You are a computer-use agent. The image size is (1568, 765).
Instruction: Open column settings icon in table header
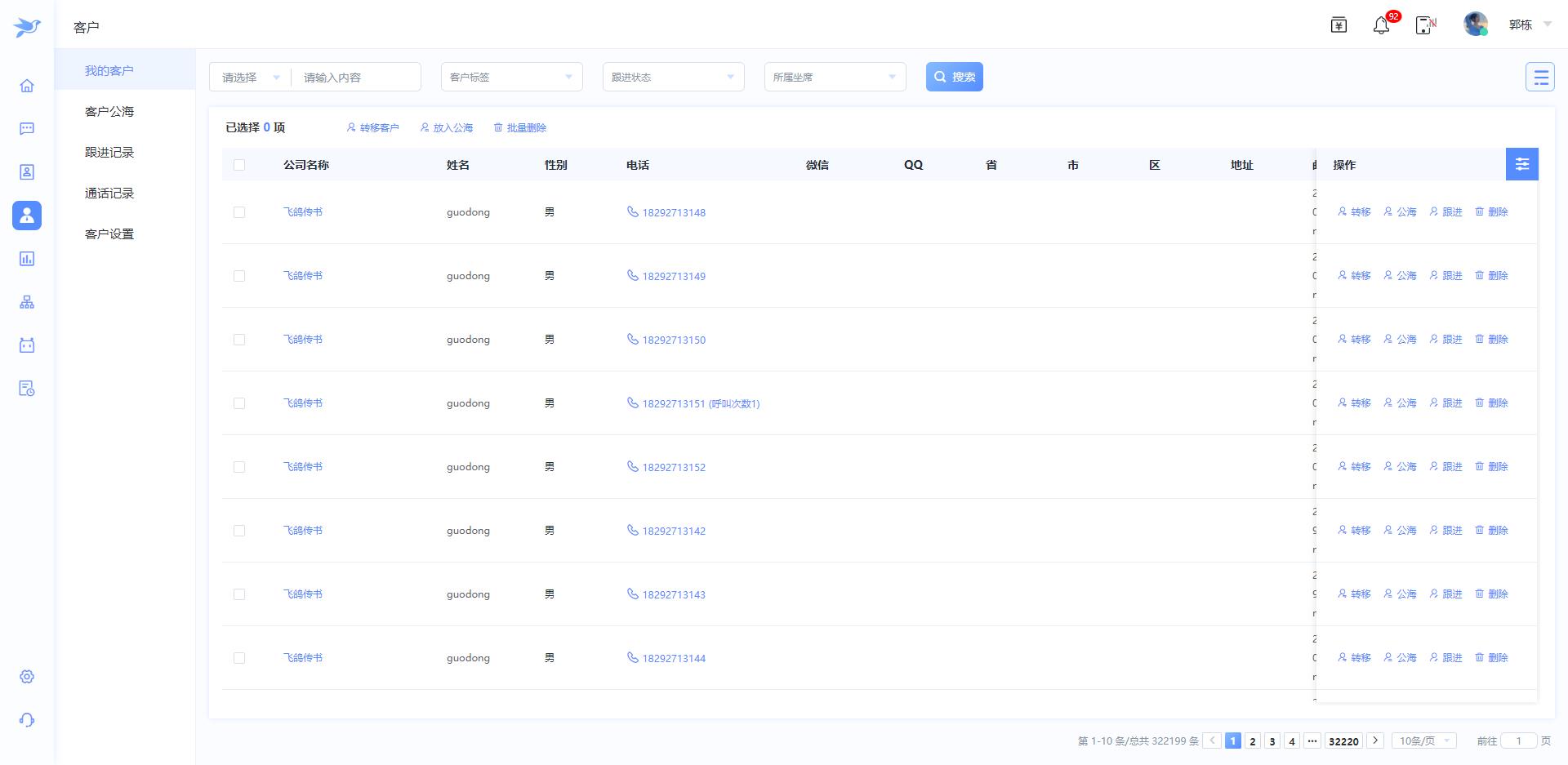[x=1521, y=164]
